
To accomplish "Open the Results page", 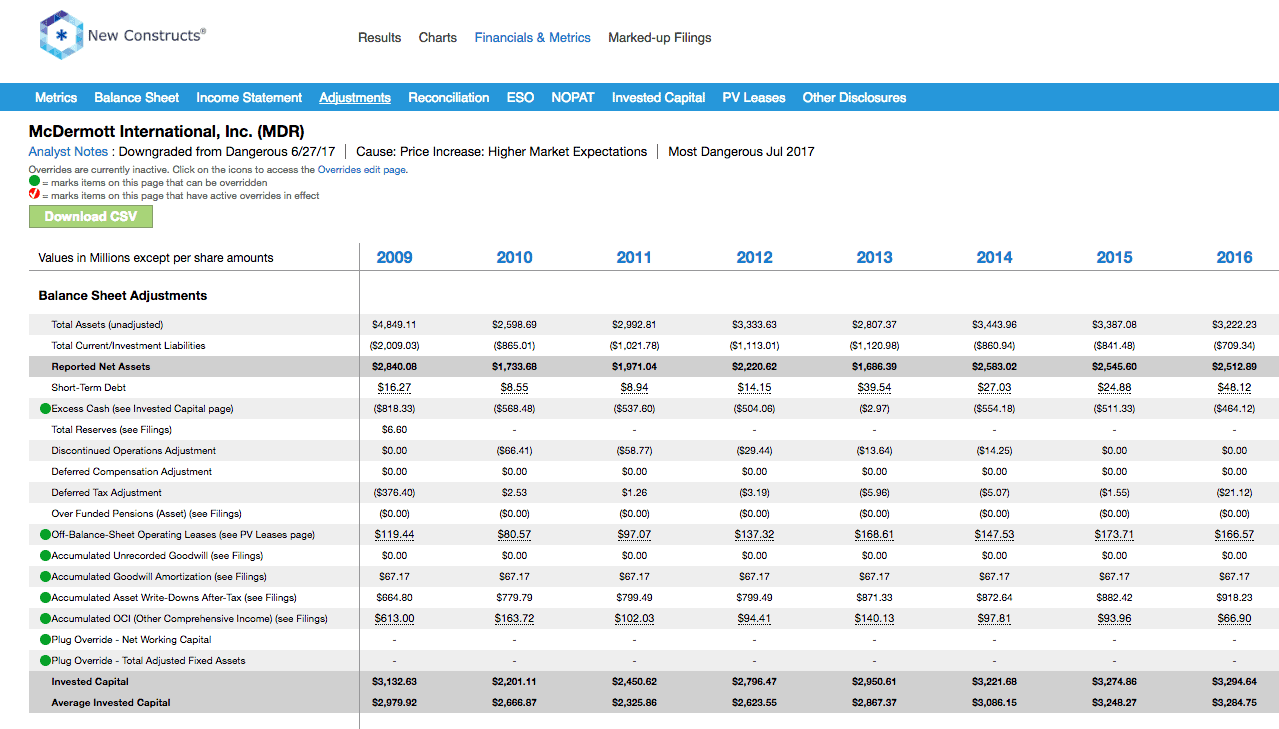I will pyautogui.click(x=379, y=38).
